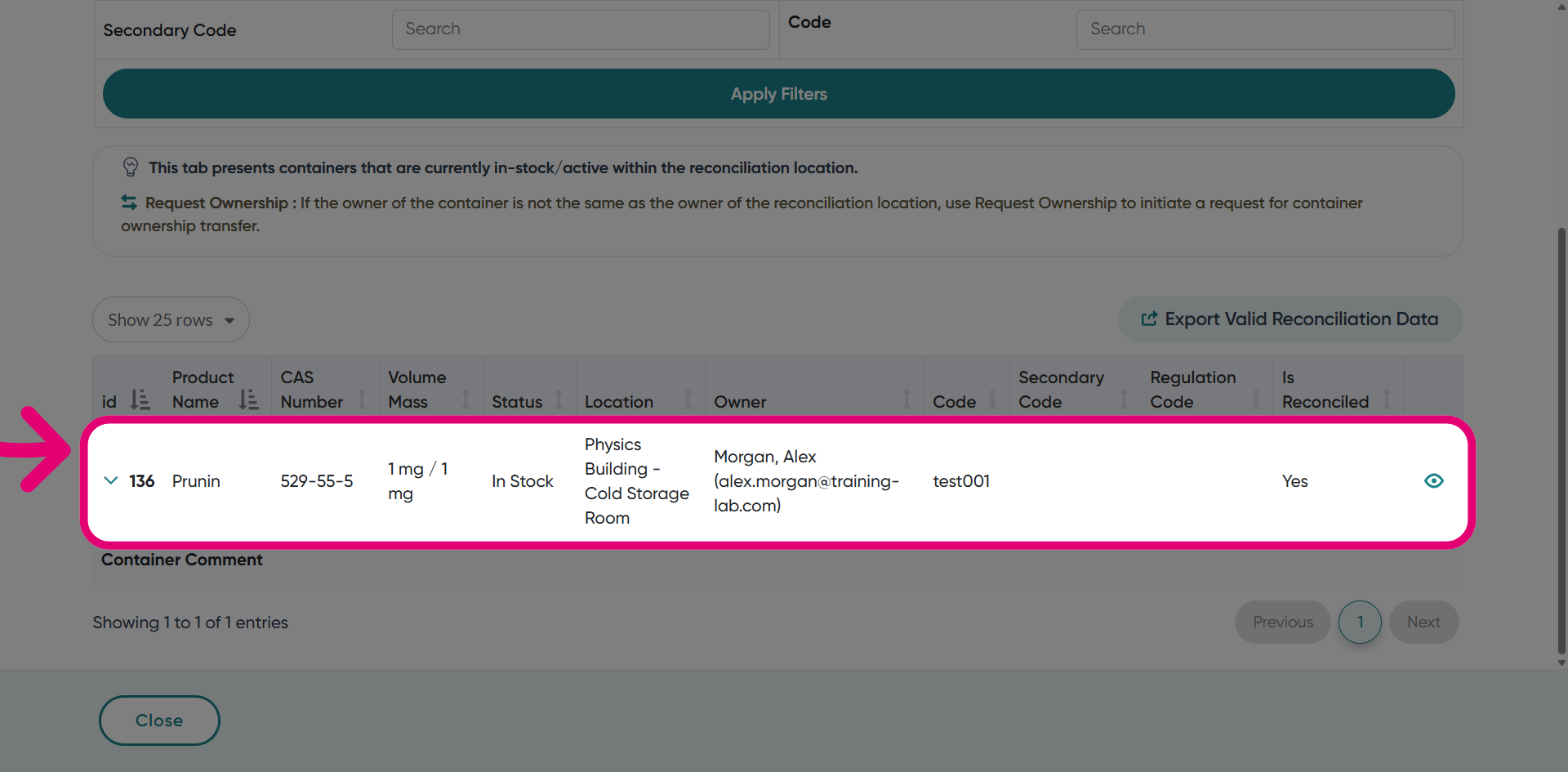Sort by CAS Number column arrows
1568x772 pixels.
[362, 399]
